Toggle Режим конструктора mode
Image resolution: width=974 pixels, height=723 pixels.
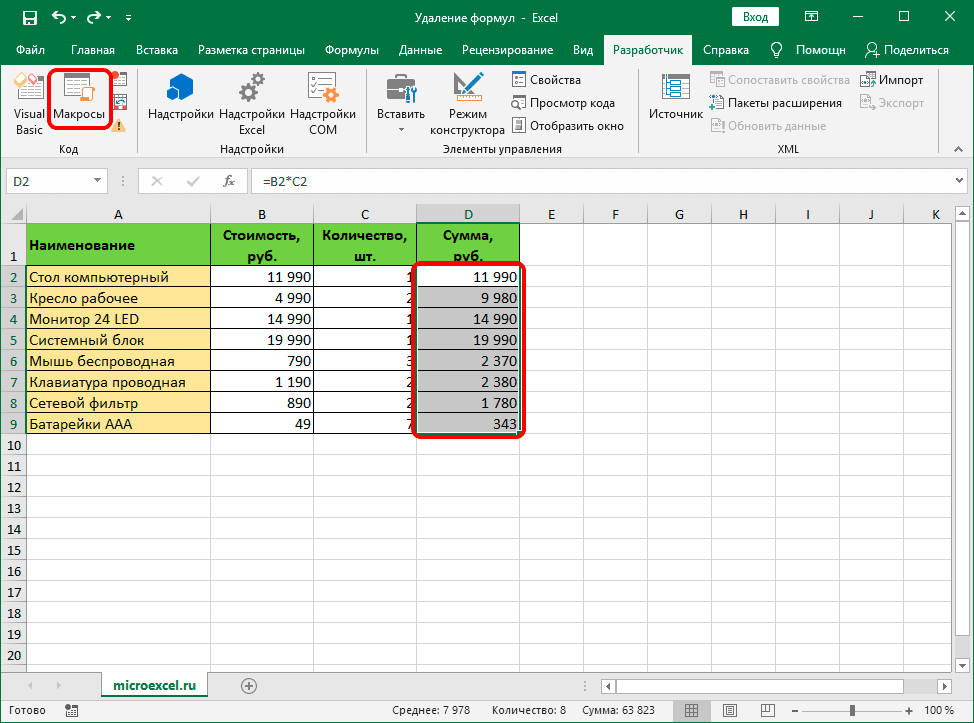click(467, 104)
